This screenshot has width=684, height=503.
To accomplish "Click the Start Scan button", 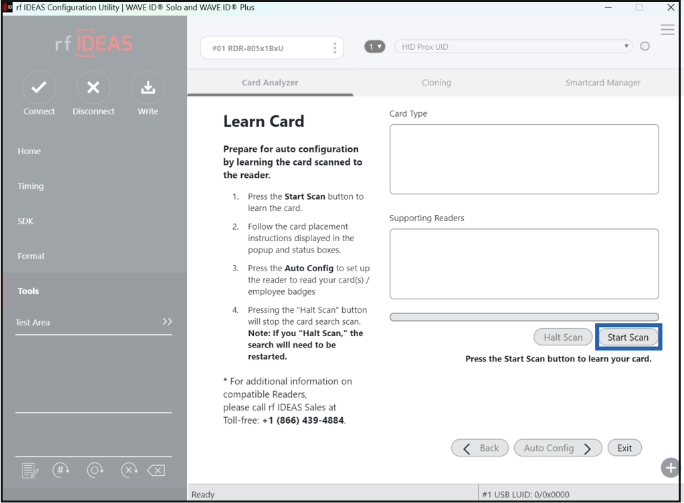I will pyautogui.click(x=628, y=337).
